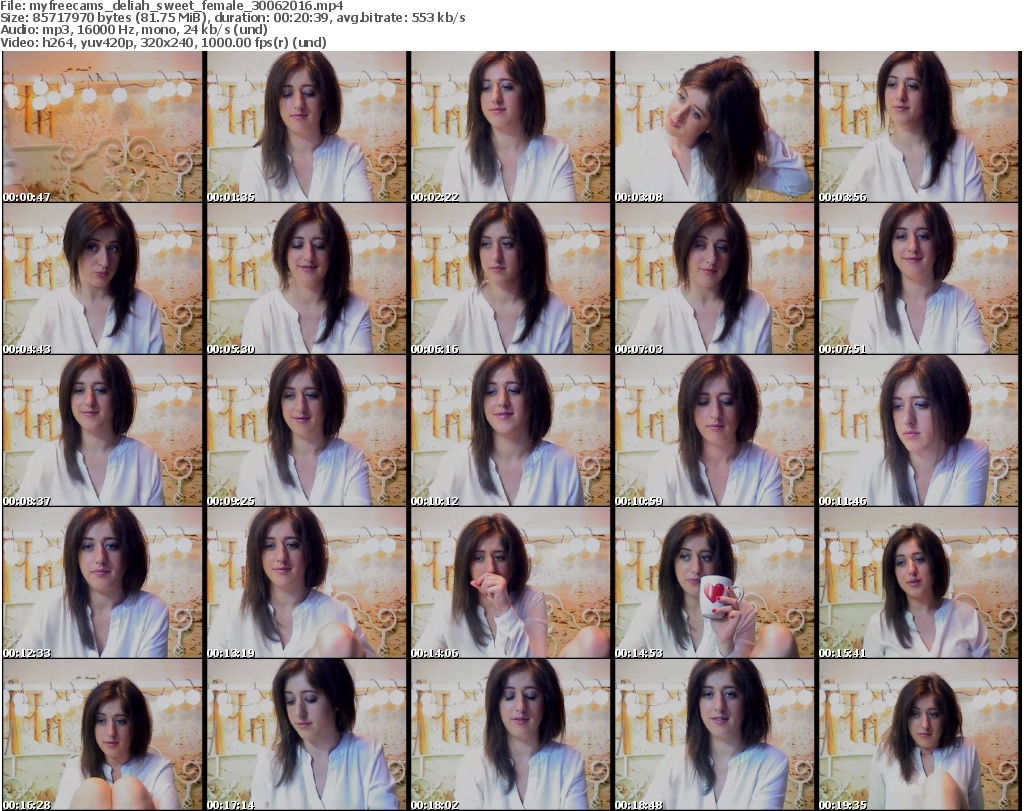Viewport: 1024px width, 811px height.
Task: Click the frame showing the heart mug
Action: tap(714, 583)
